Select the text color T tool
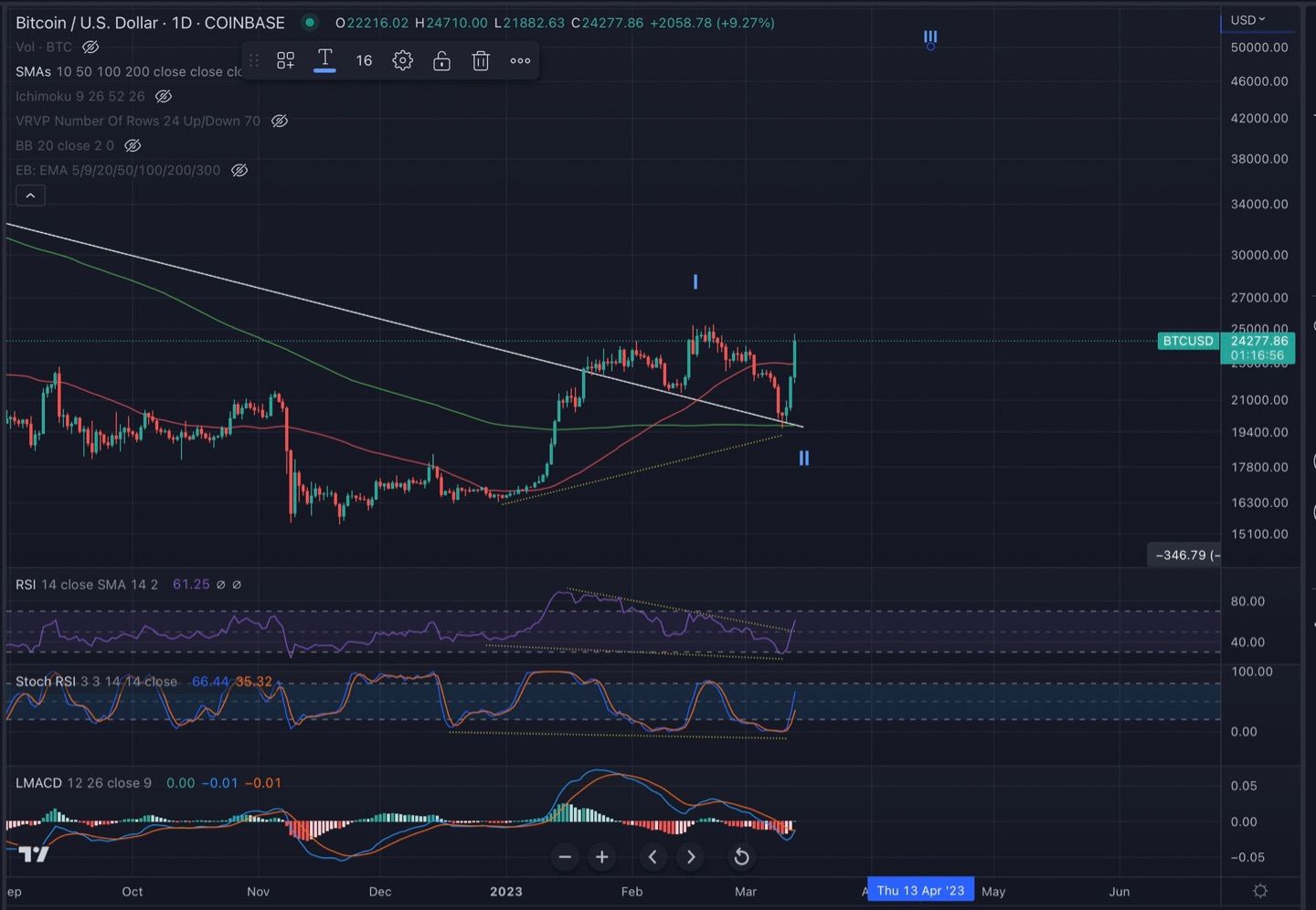This screenshot has height=910, width=1316. click(324, 60)
